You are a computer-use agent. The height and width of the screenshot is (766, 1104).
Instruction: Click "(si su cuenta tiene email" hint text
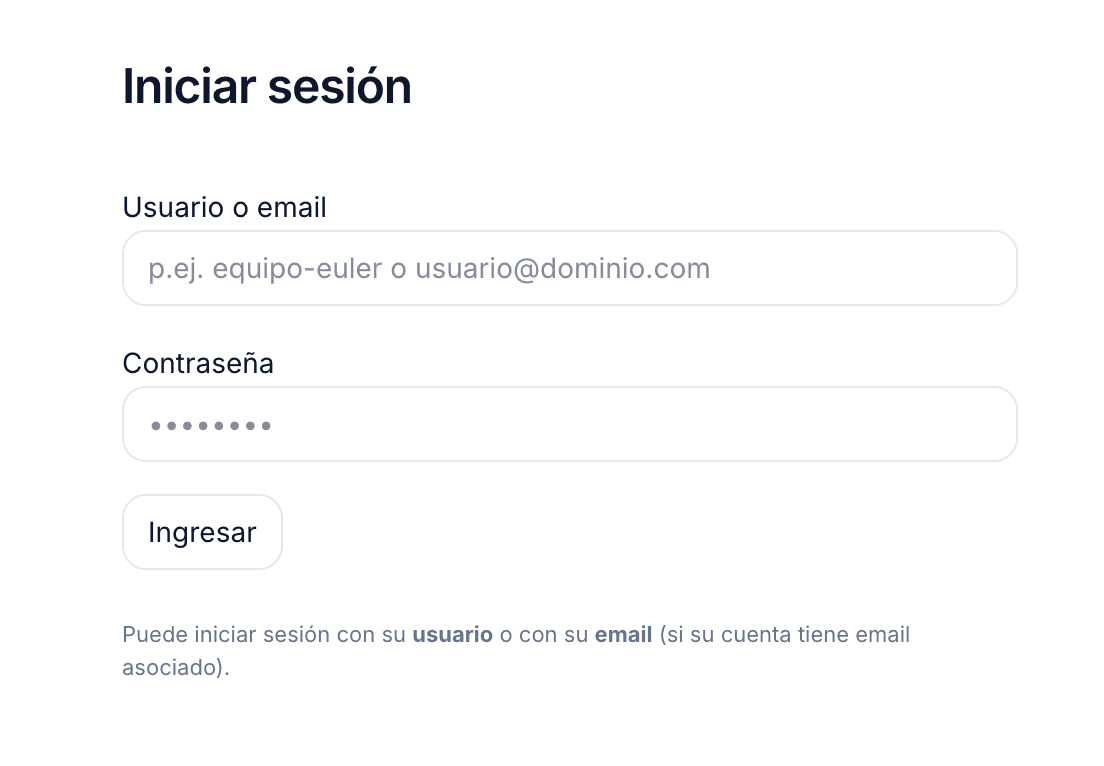coord(784,635)
